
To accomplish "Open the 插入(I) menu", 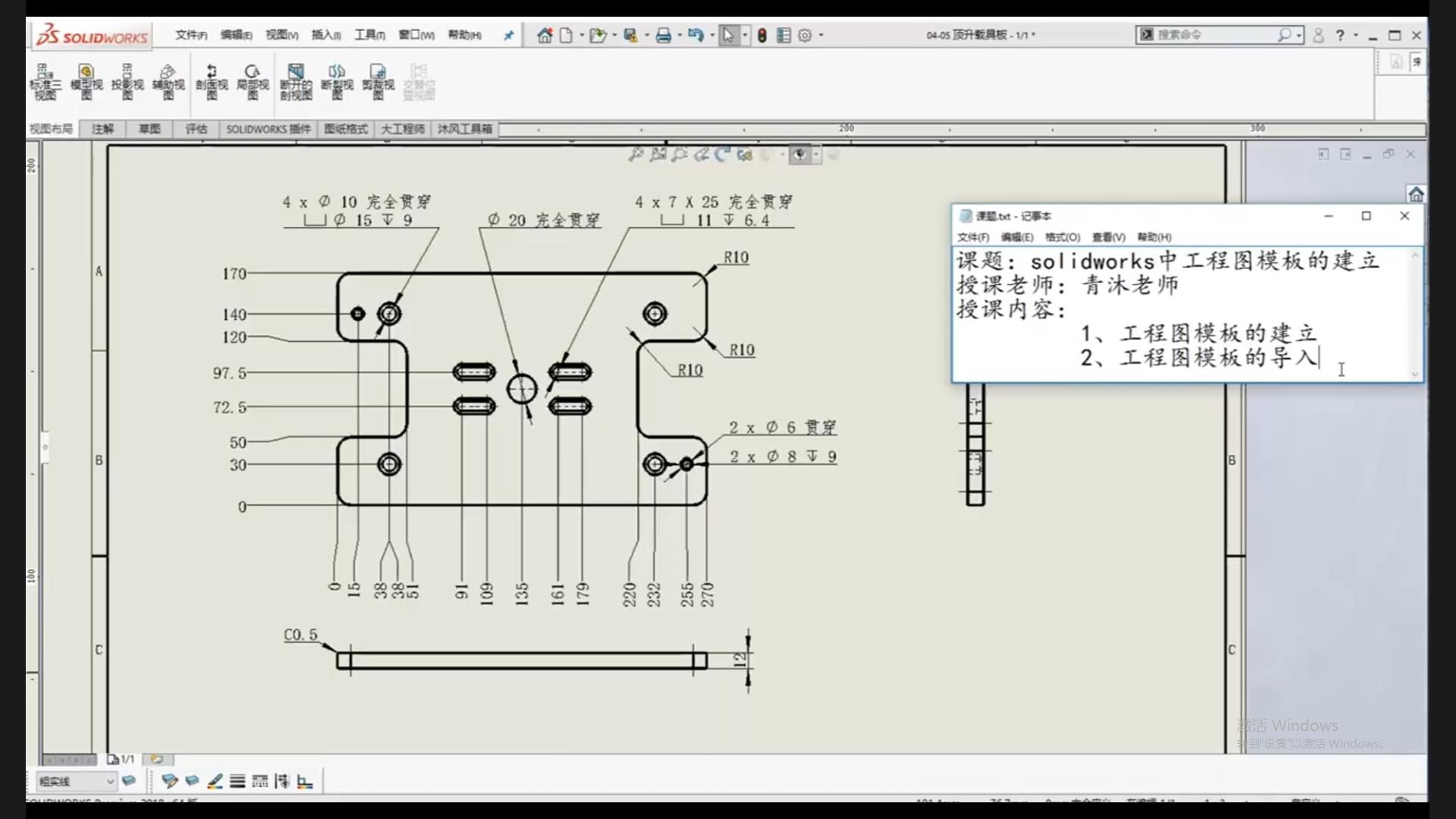I will pos(326,35).
